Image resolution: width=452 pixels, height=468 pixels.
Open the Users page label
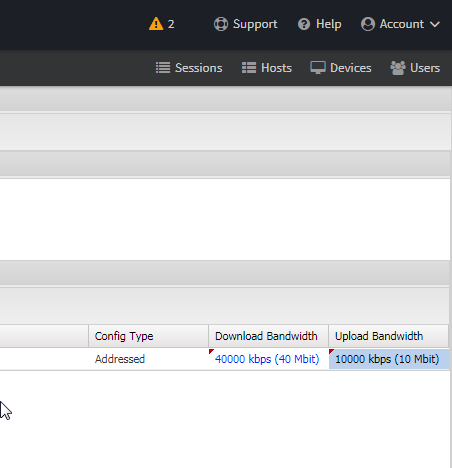(425, 68)
